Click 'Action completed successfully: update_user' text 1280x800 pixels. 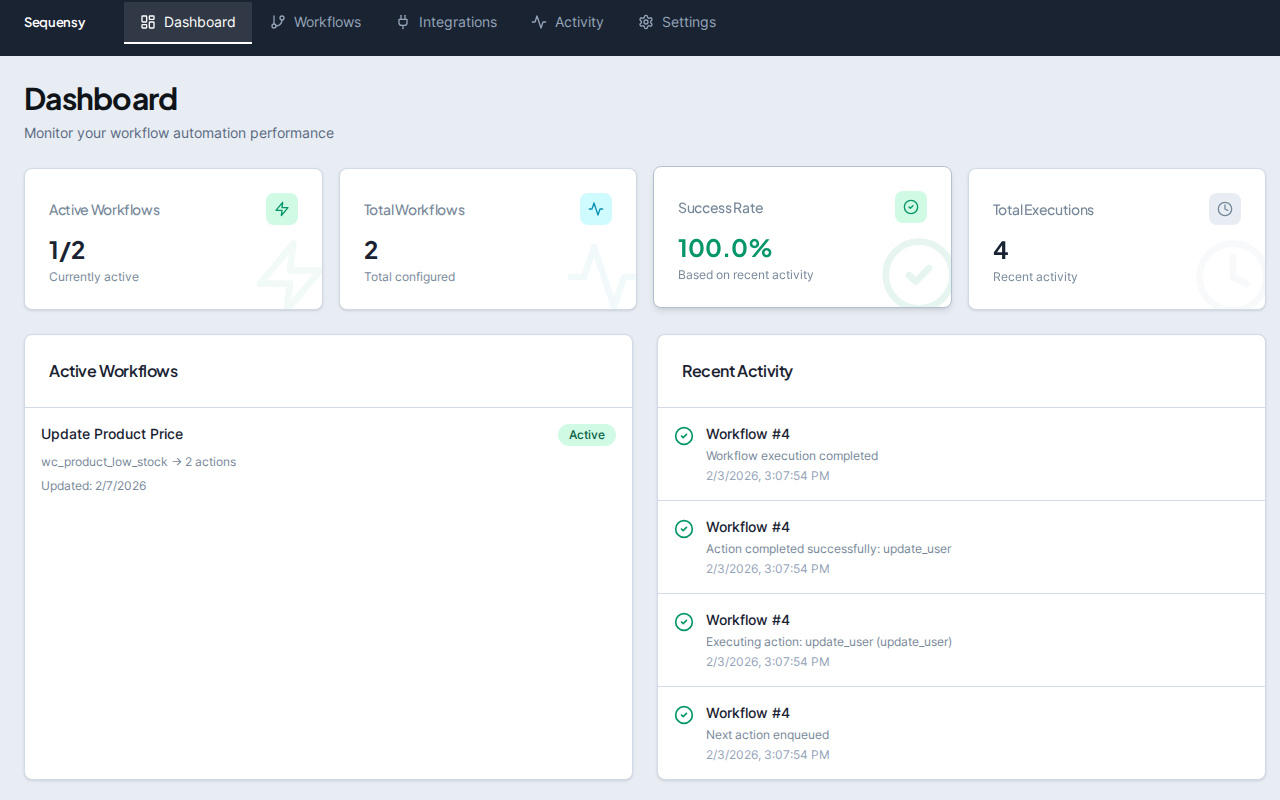pos(829,549)
